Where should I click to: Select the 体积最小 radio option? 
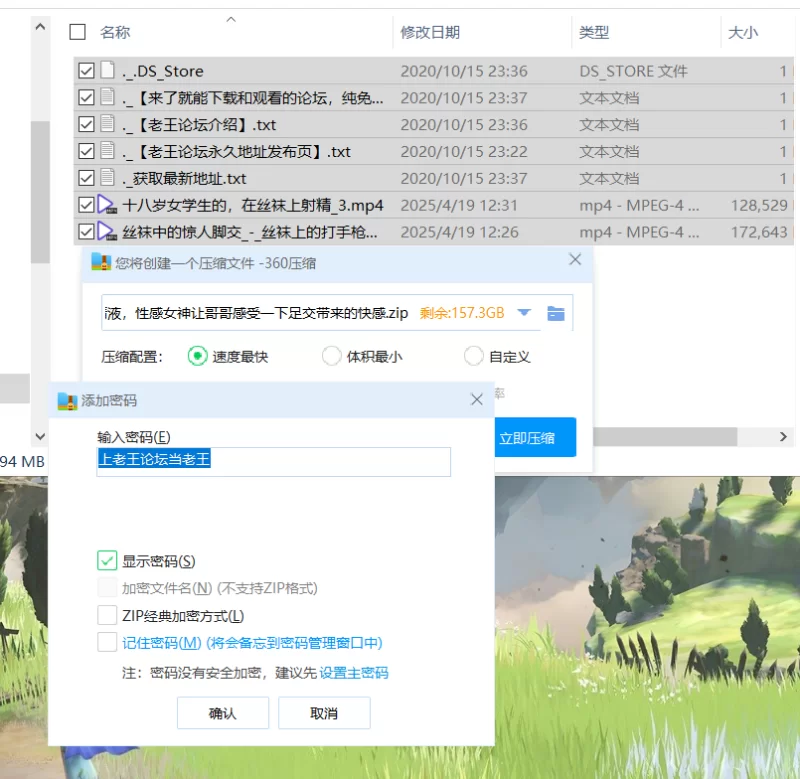331,356
